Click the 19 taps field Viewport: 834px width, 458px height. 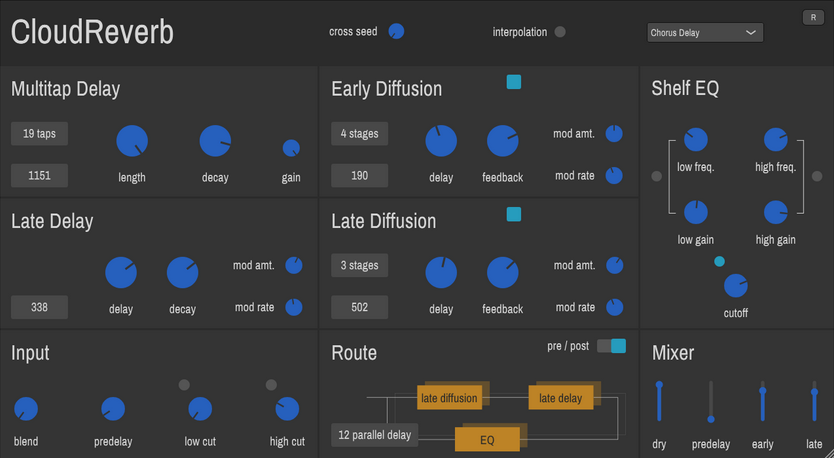tap(39, 134)
